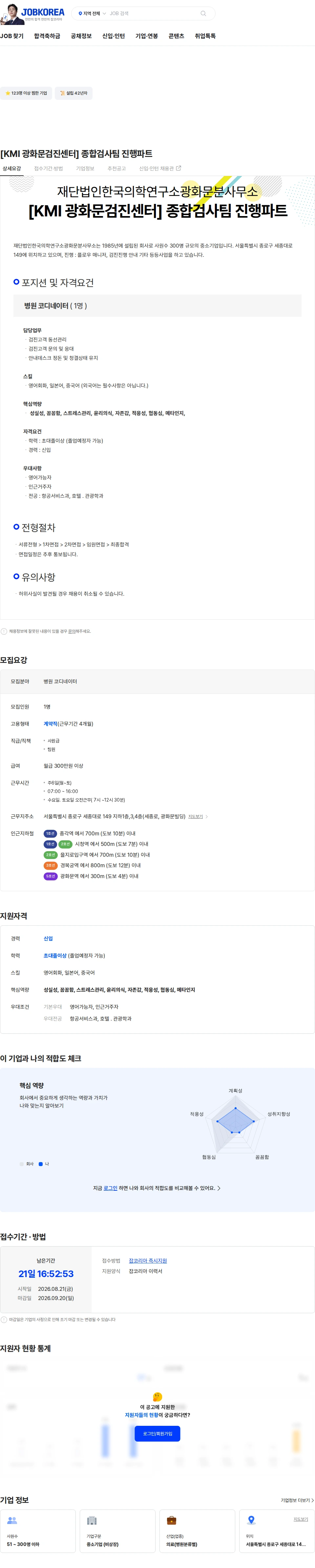The height and width of the screenshot is (1568, 315).
Task: Click the thinking emoji above 지원자 현황
Action: tap(157, 1397)
